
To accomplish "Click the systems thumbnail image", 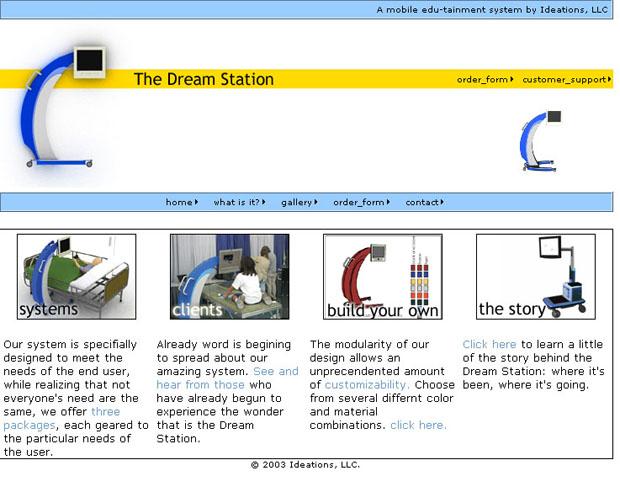I will pos(76,276).
